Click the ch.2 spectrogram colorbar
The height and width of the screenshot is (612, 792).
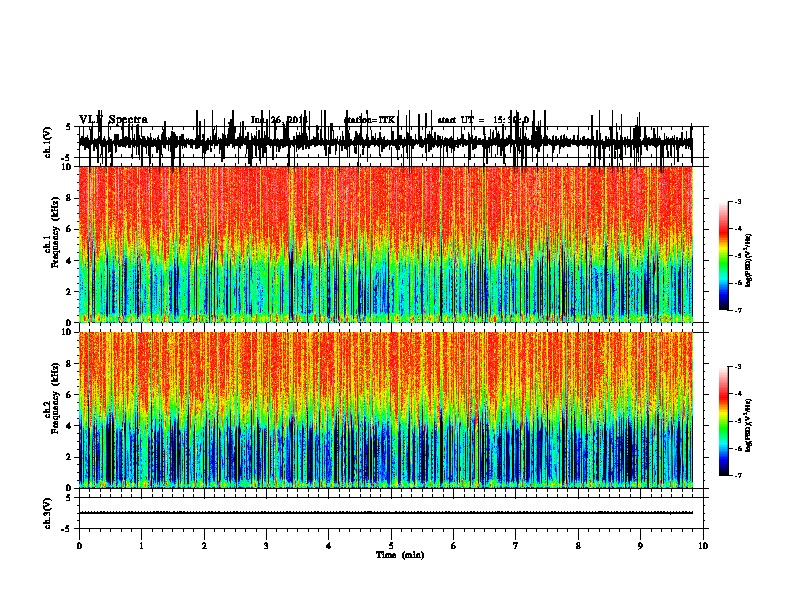coord(724,421)
